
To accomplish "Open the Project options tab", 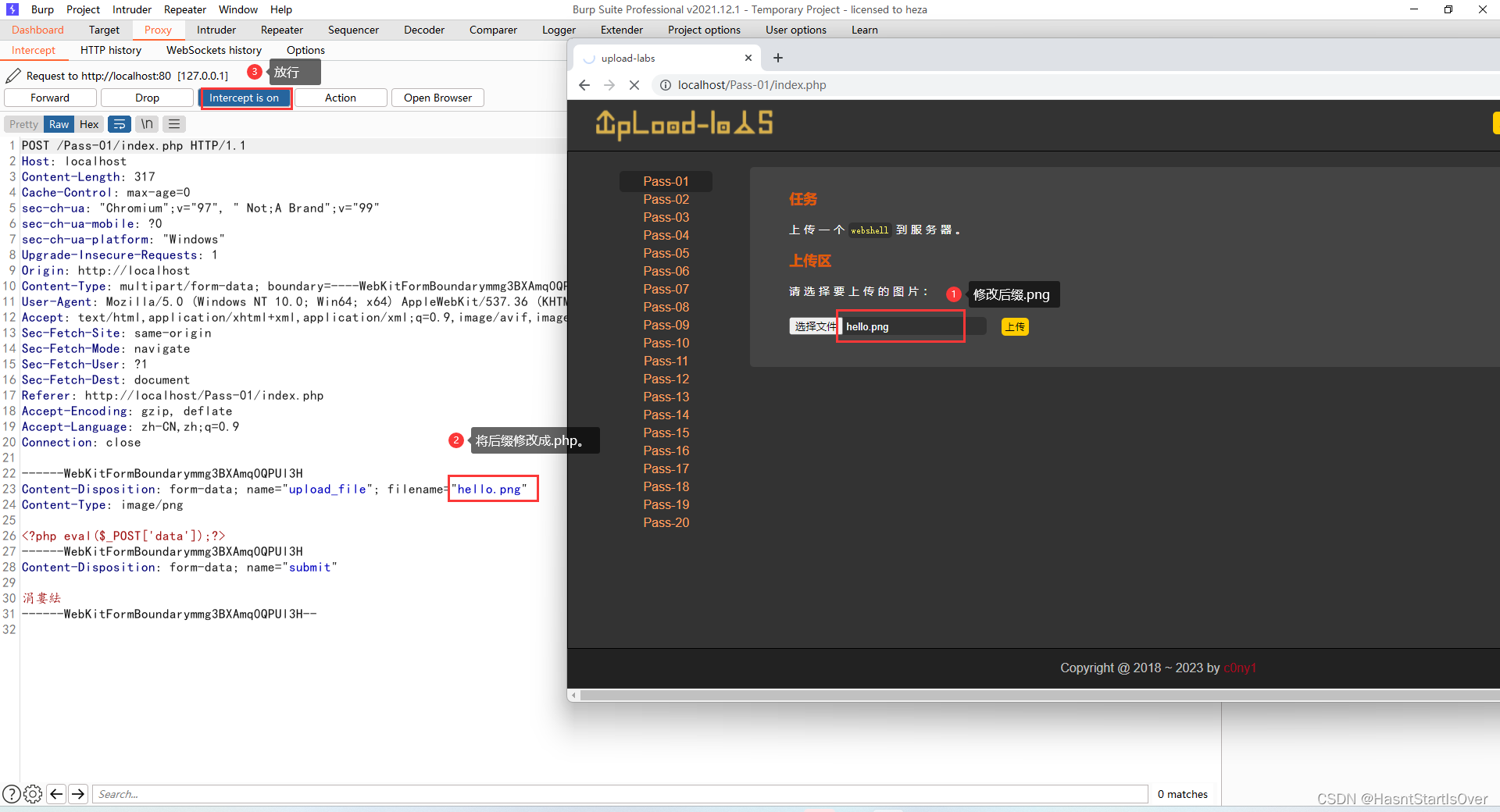I will [x=704, y=30].
